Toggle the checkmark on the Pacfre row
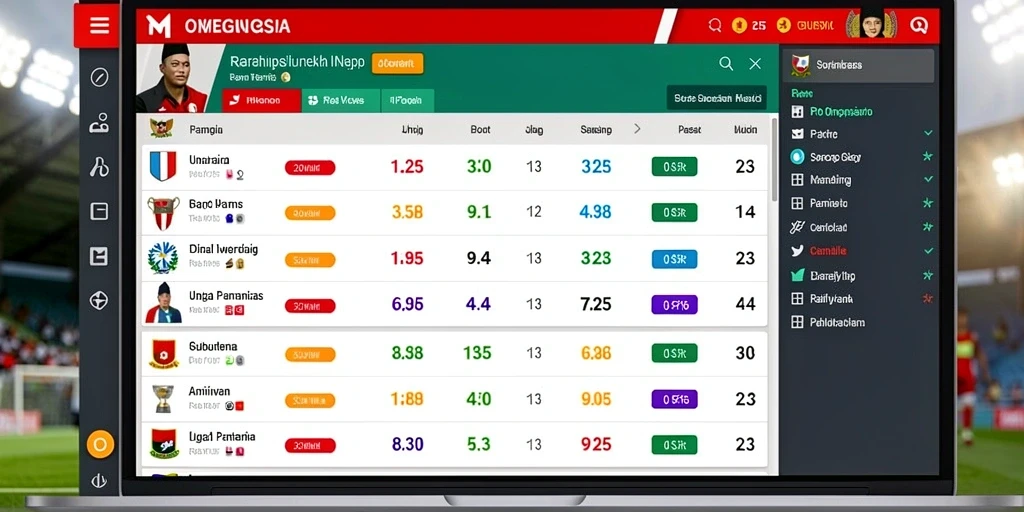Viewport: 1024px width, 512px height. point(928,133)
